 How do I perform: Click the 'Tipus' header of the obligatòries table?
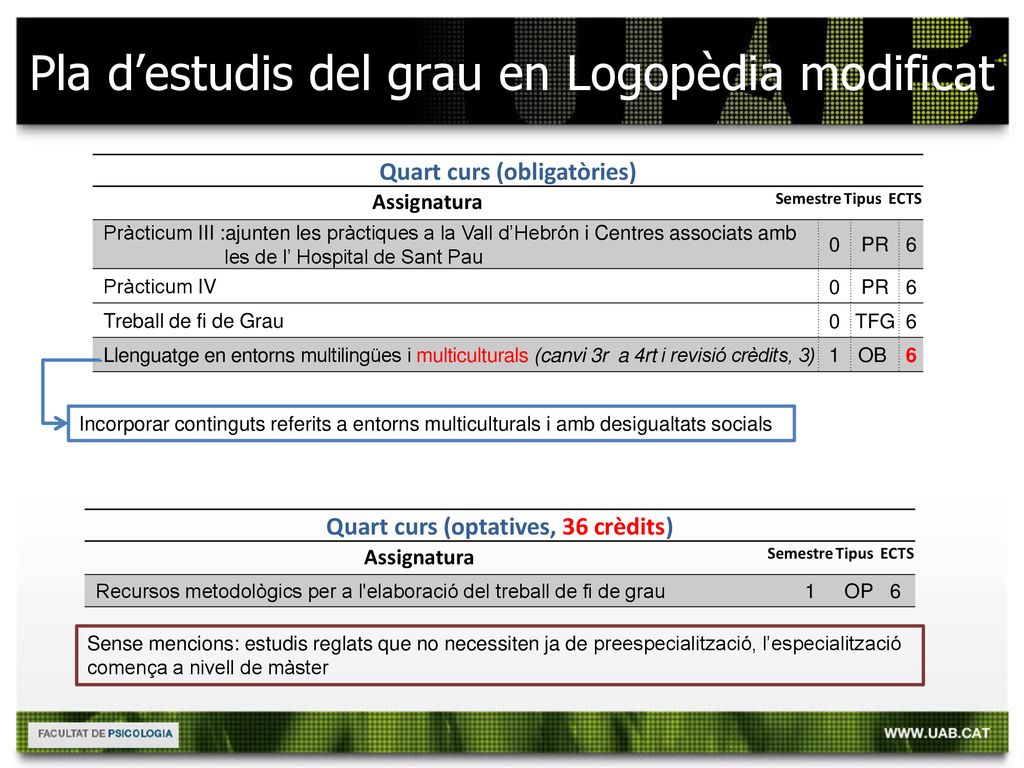(x=862, y=199)
